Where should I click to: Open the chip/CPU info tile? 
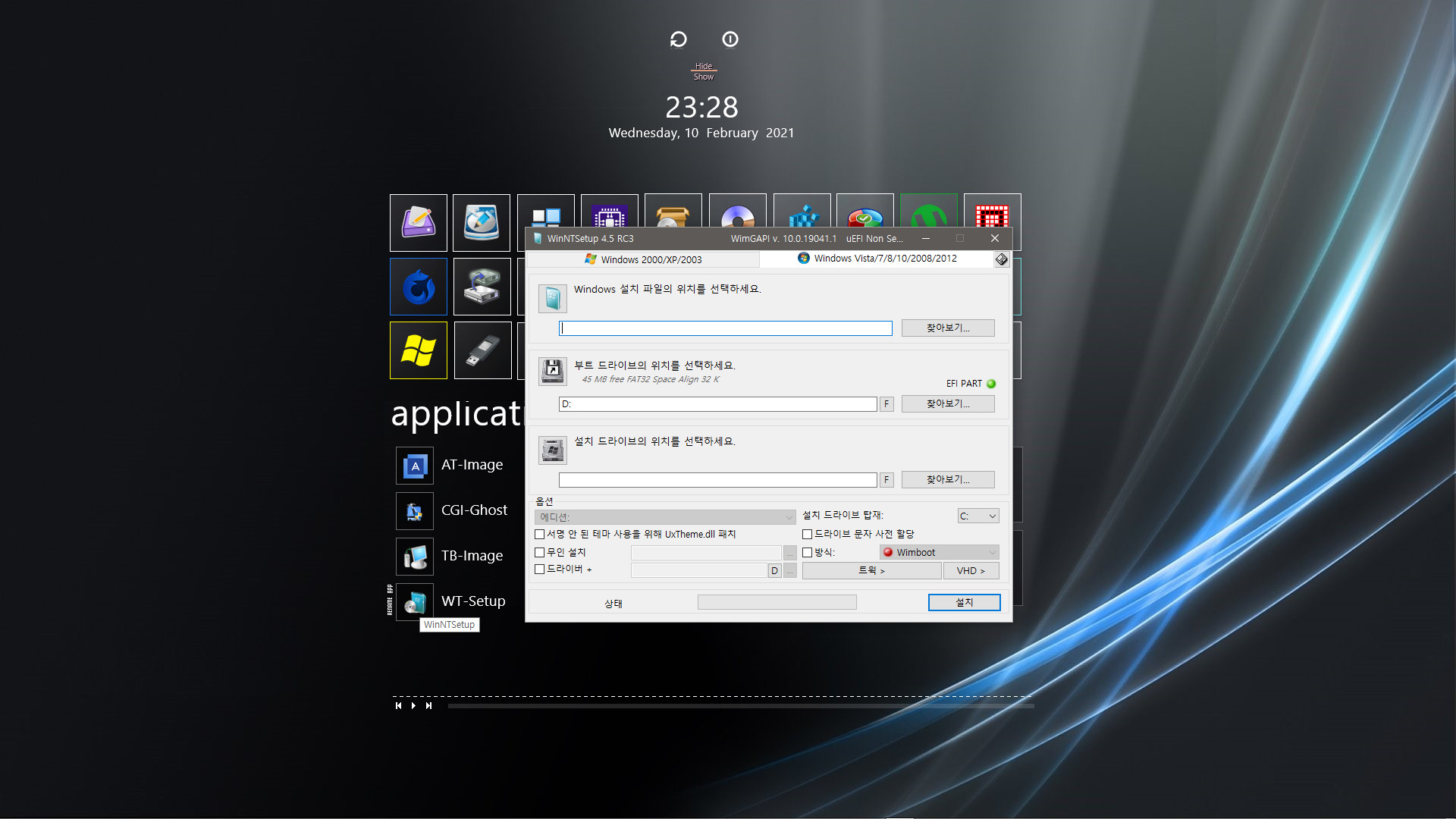click(610, 211)
